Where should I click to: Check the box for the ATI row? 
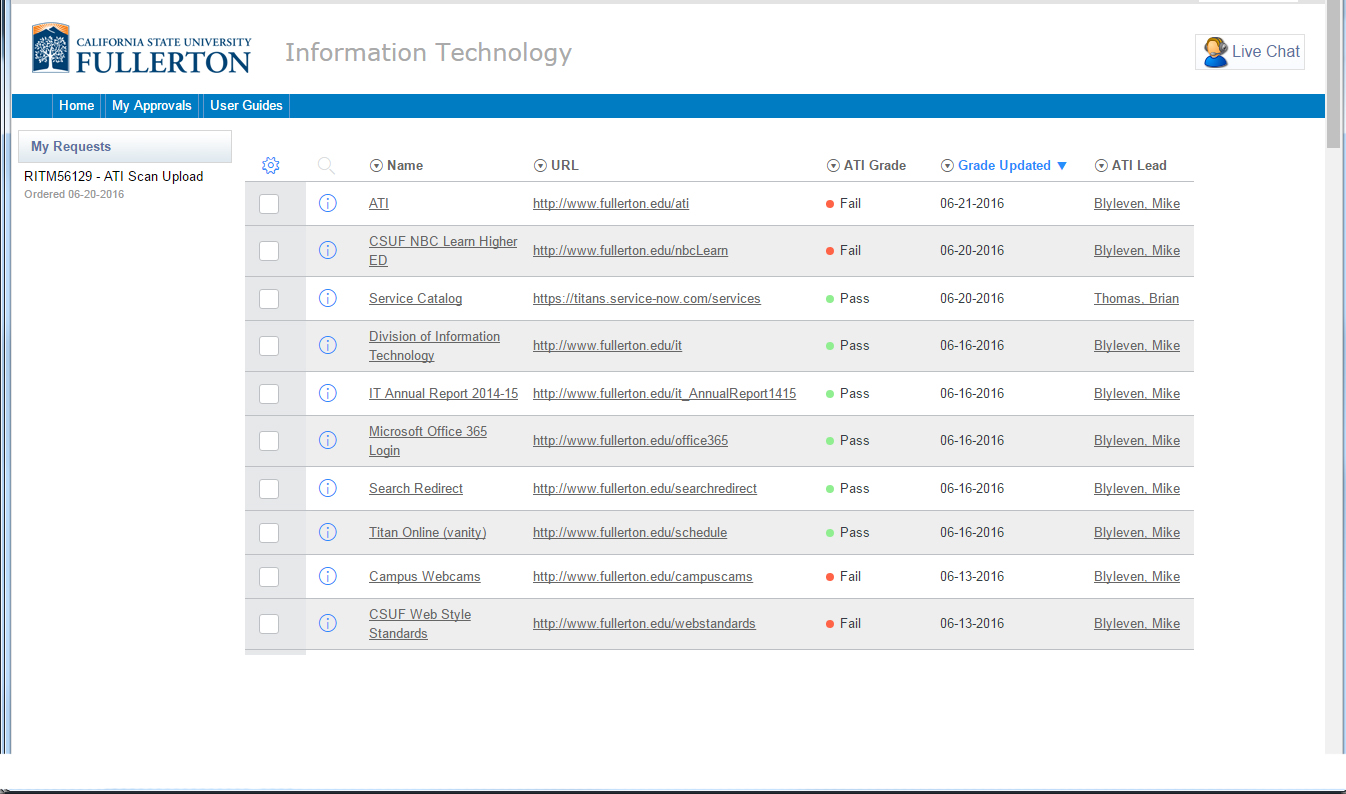click(269, 204)
